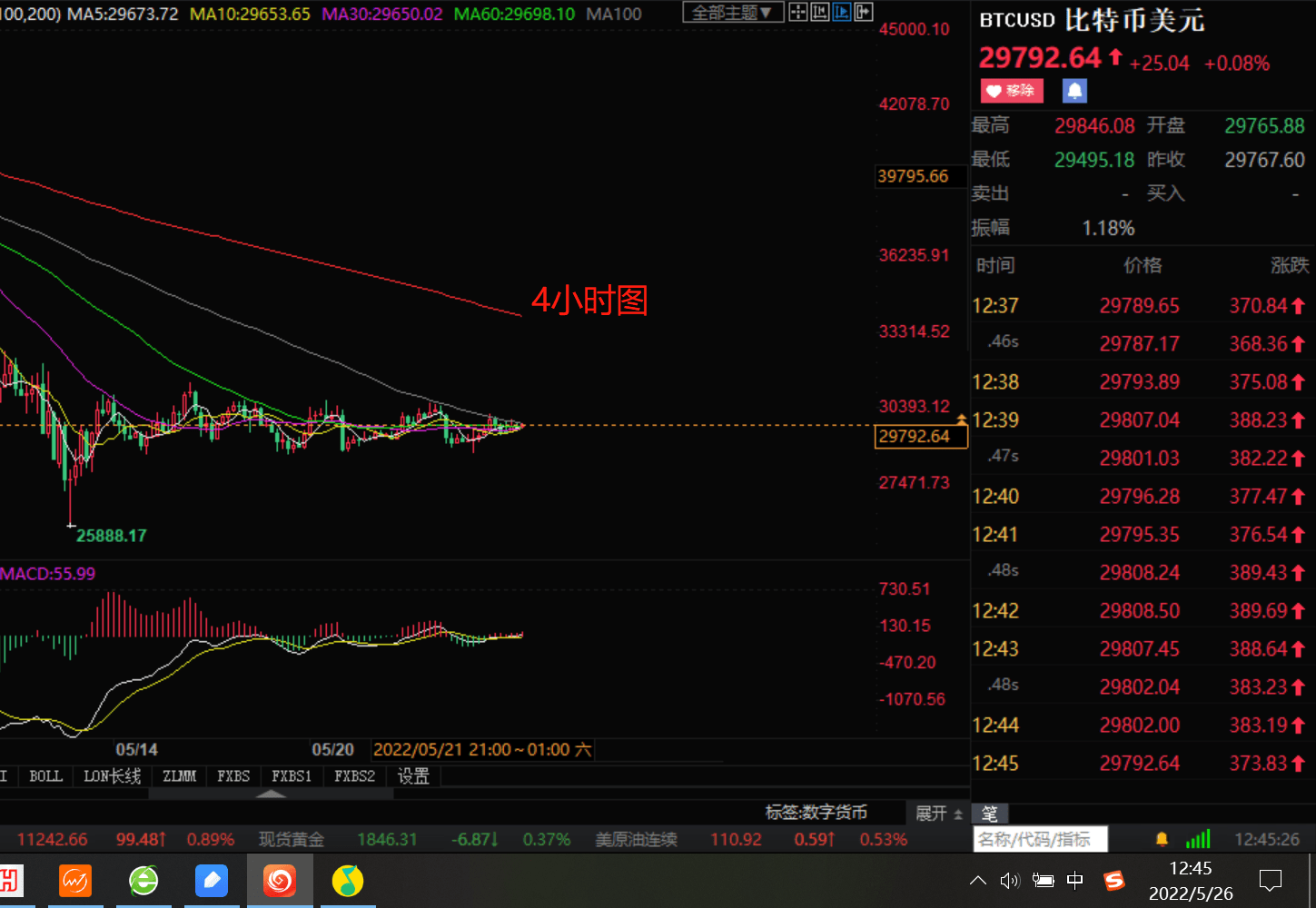Click the 05/20 date on time axis
Image resolution: width=1316 pixels, height=908 pixels.
tap(332, 750)
